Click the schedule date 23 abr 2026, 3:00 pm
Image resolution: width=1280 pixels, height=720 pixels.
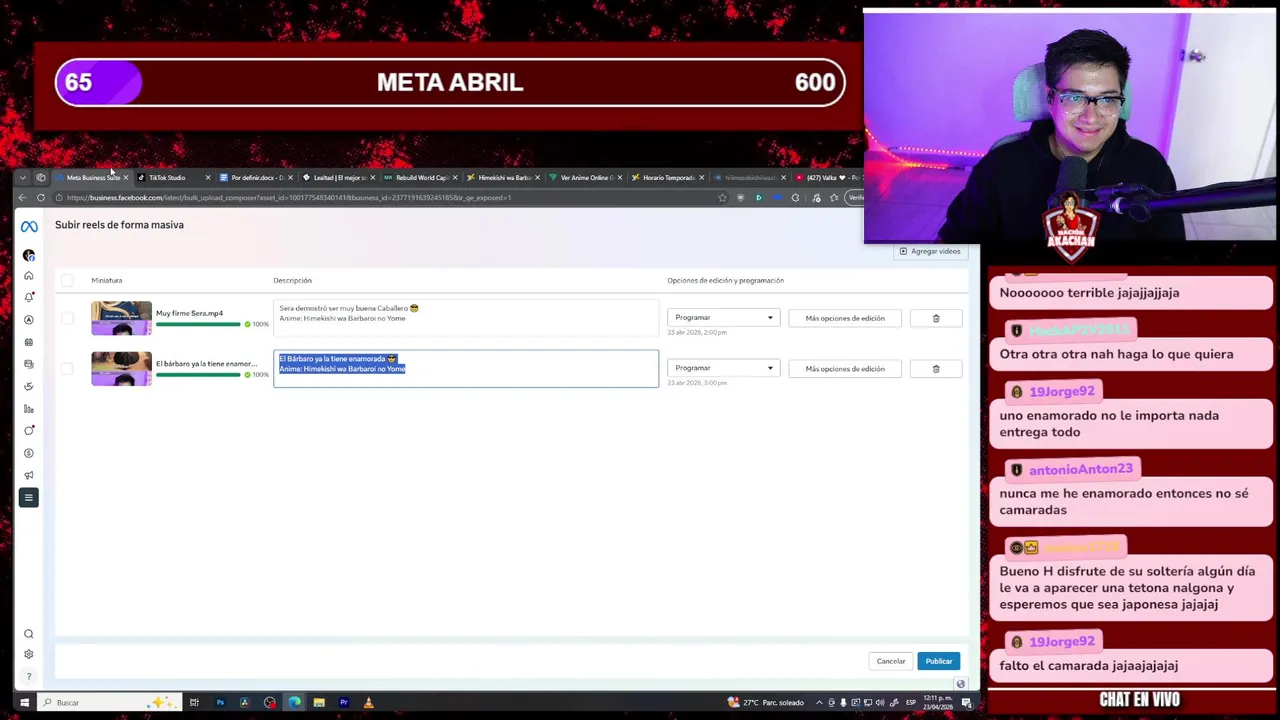point(697,383)
